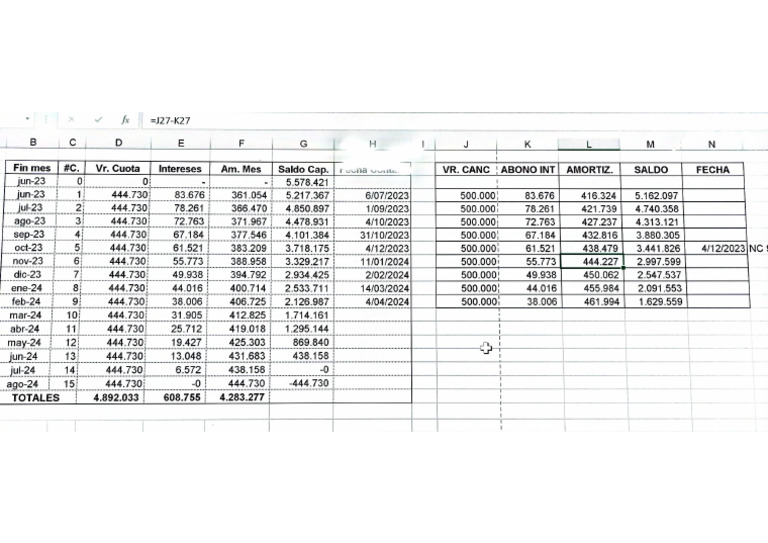768x543 pixels.
Task: Click the 'Saldo Cap.' header cell
Action: pos(303,169)
